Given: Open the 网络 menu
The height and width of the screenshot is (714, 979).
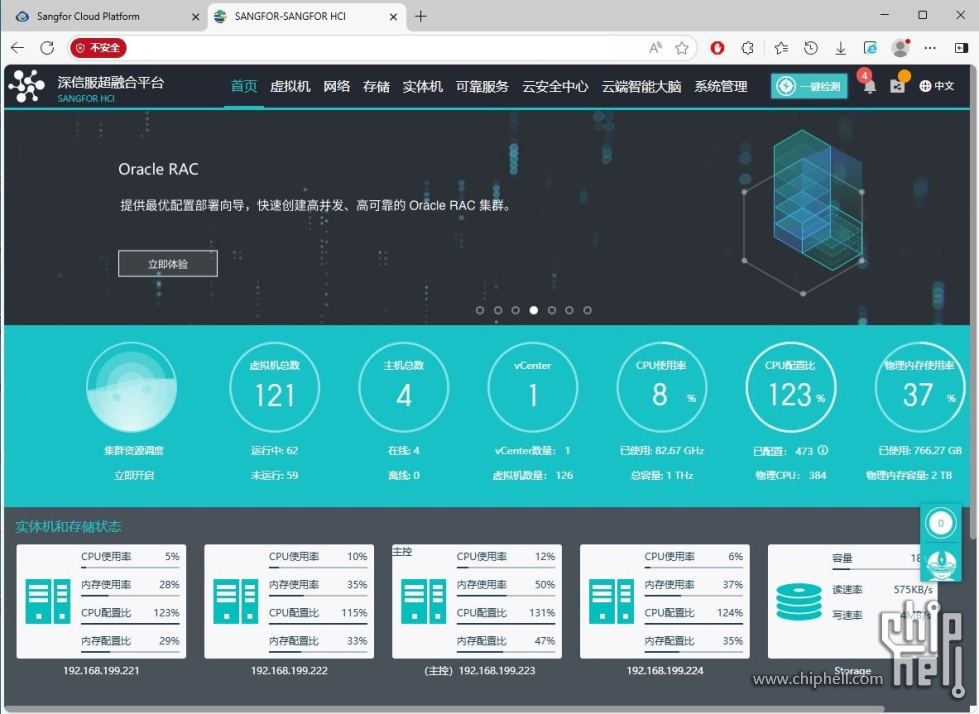Looking at the screenshot, I should click(x=337, y=86).
